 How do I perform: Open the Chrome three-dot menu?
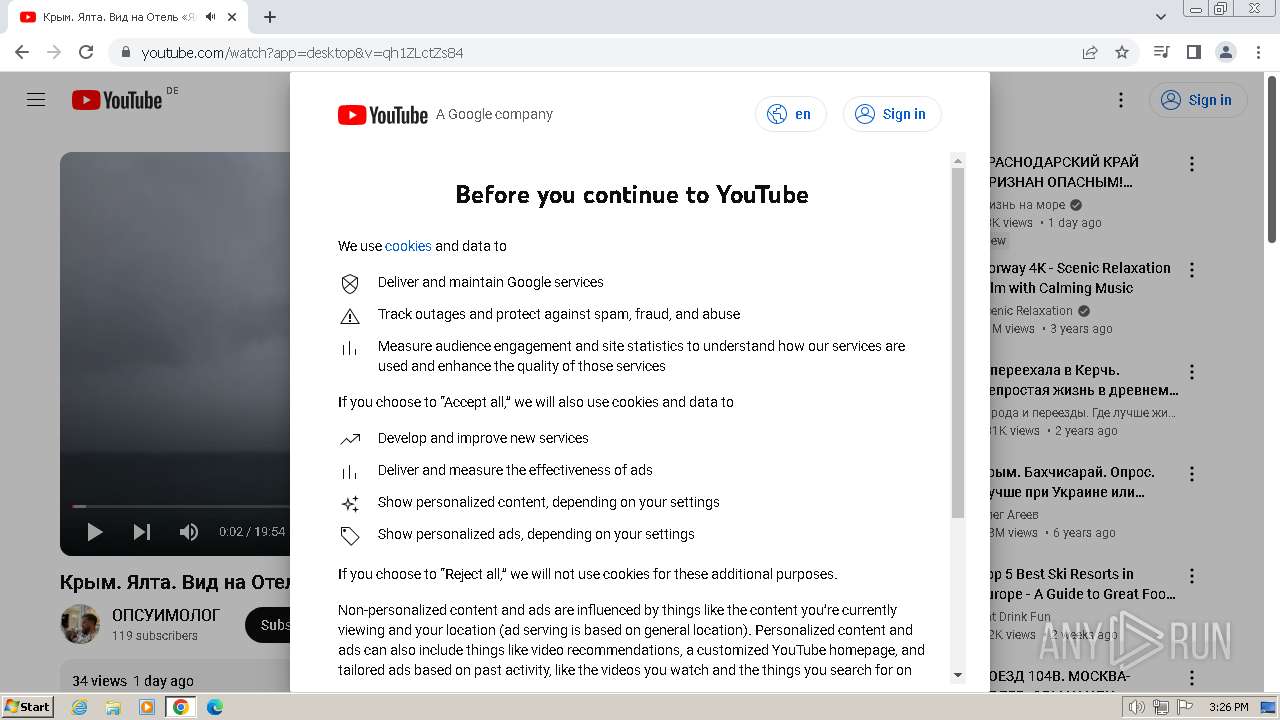point(1257,52)
